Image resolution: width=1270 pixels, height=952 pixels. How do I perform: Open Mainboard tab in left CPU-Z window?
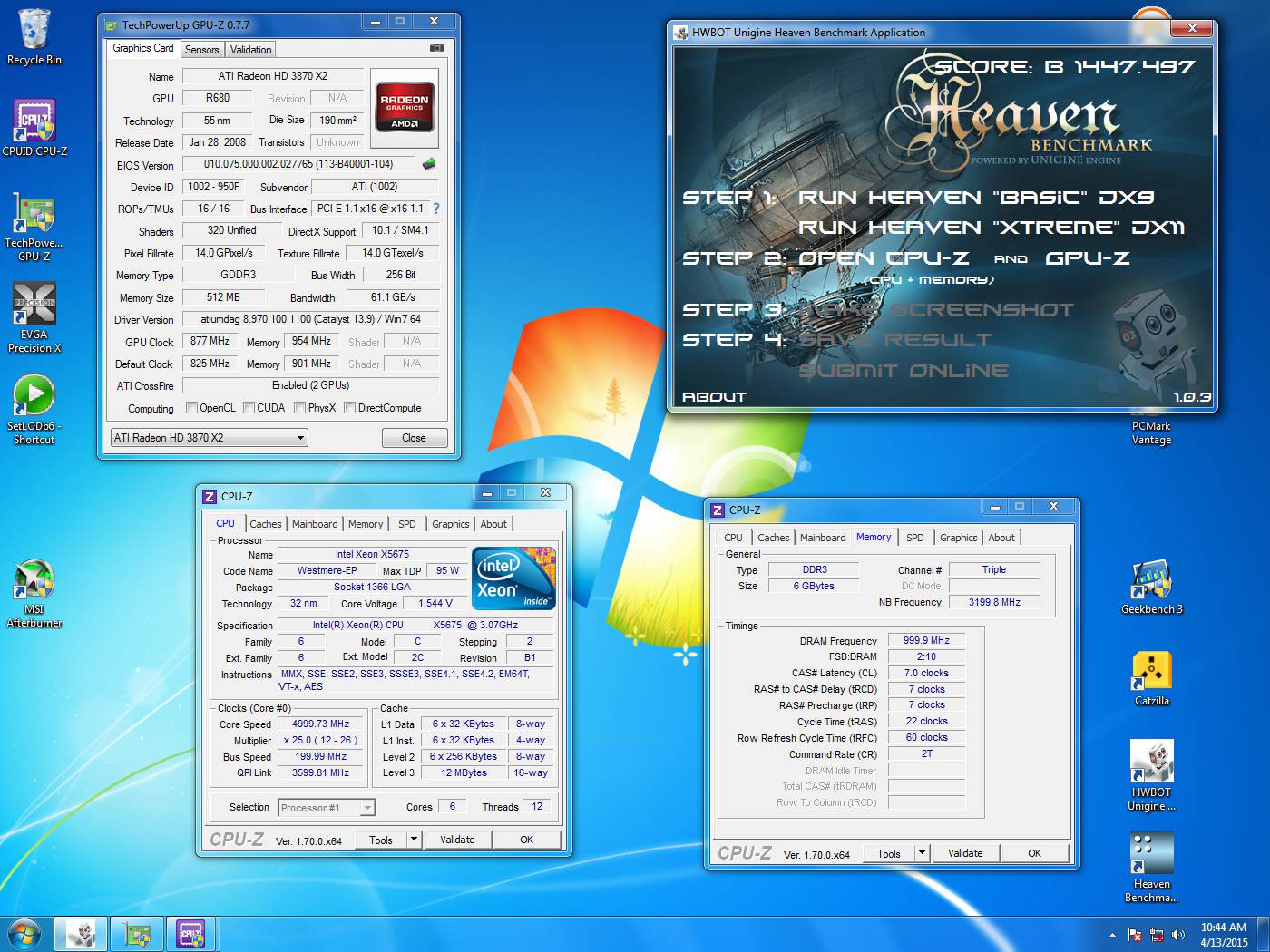click(315, 524)
